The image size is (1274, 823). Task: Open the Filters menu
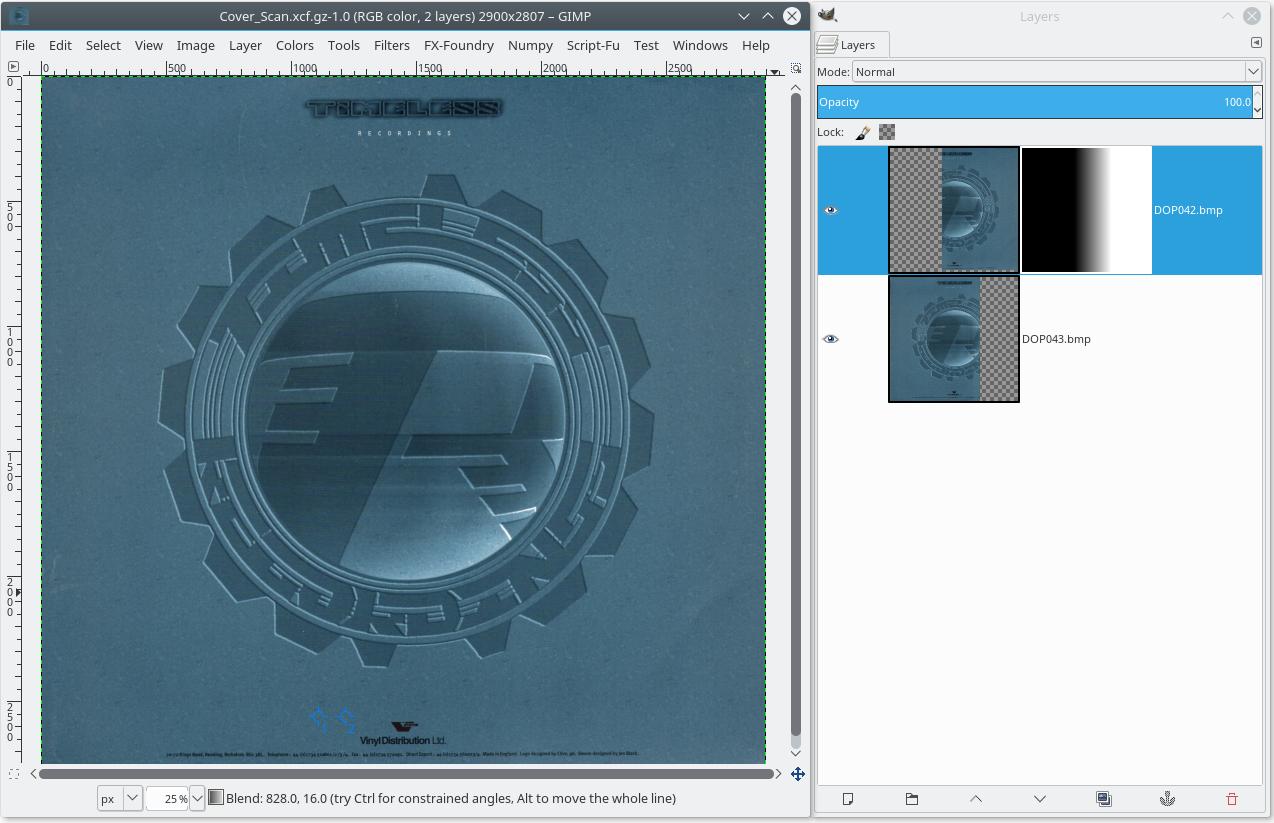pos(391,45)
